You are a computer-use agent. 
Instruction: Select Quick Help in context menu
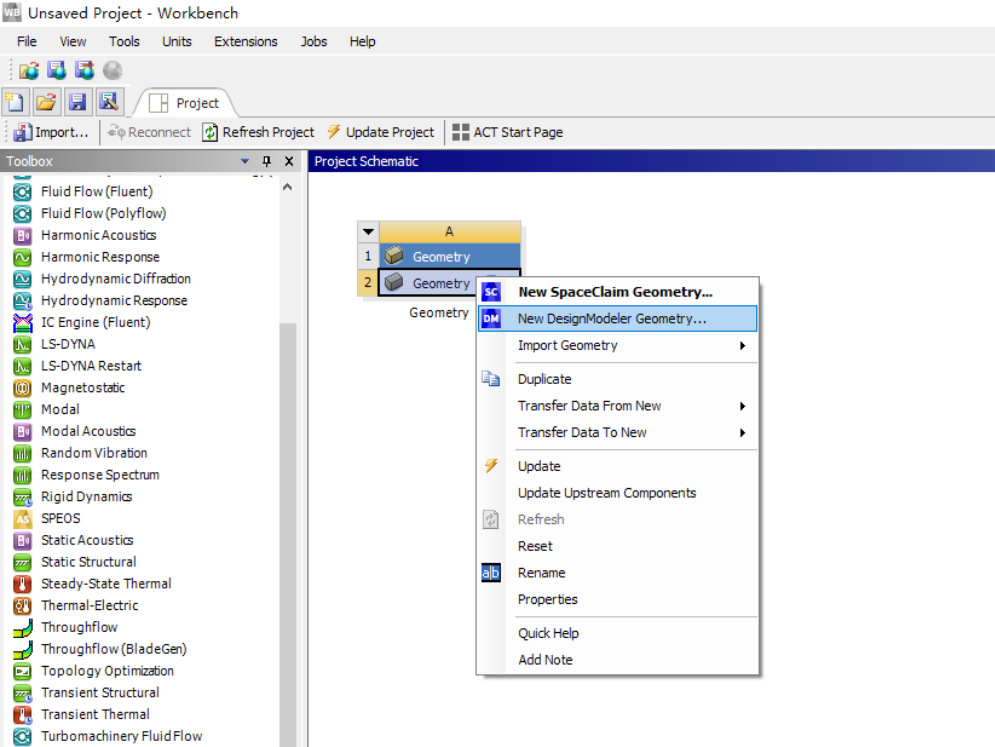(617, 633)
